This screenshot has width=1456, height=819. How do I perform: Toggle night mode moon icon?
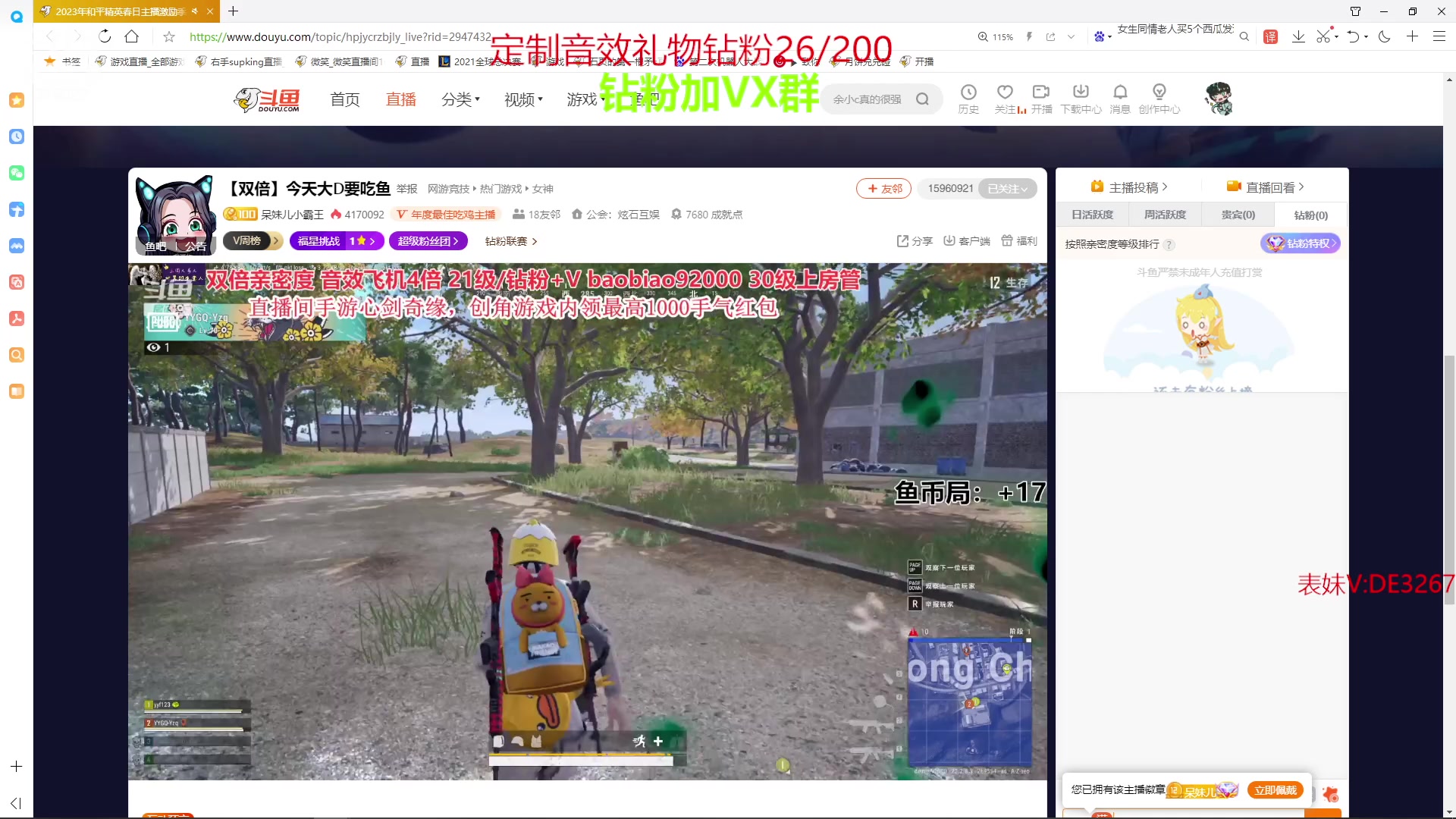[1385, 36]
